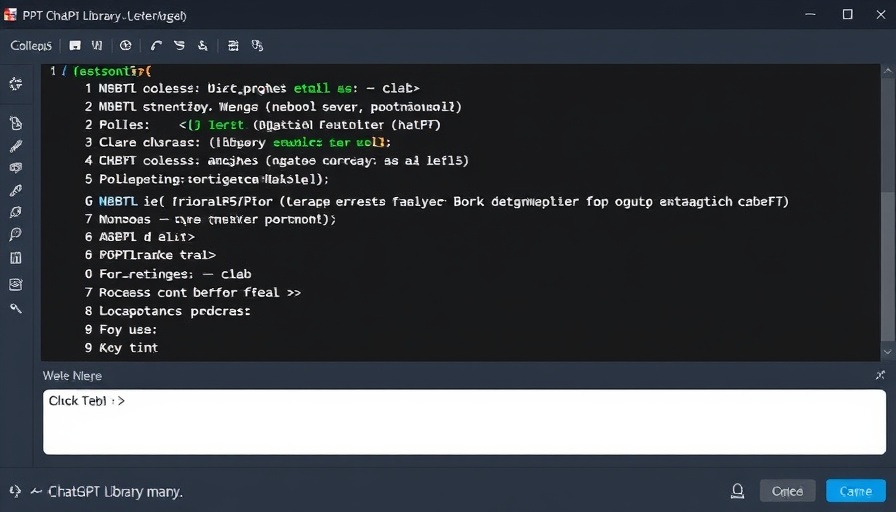The width and height of the screenshot is (896, 512).
Task: Click the last code line 'Key tint'
Action: [x=121, y=347]
